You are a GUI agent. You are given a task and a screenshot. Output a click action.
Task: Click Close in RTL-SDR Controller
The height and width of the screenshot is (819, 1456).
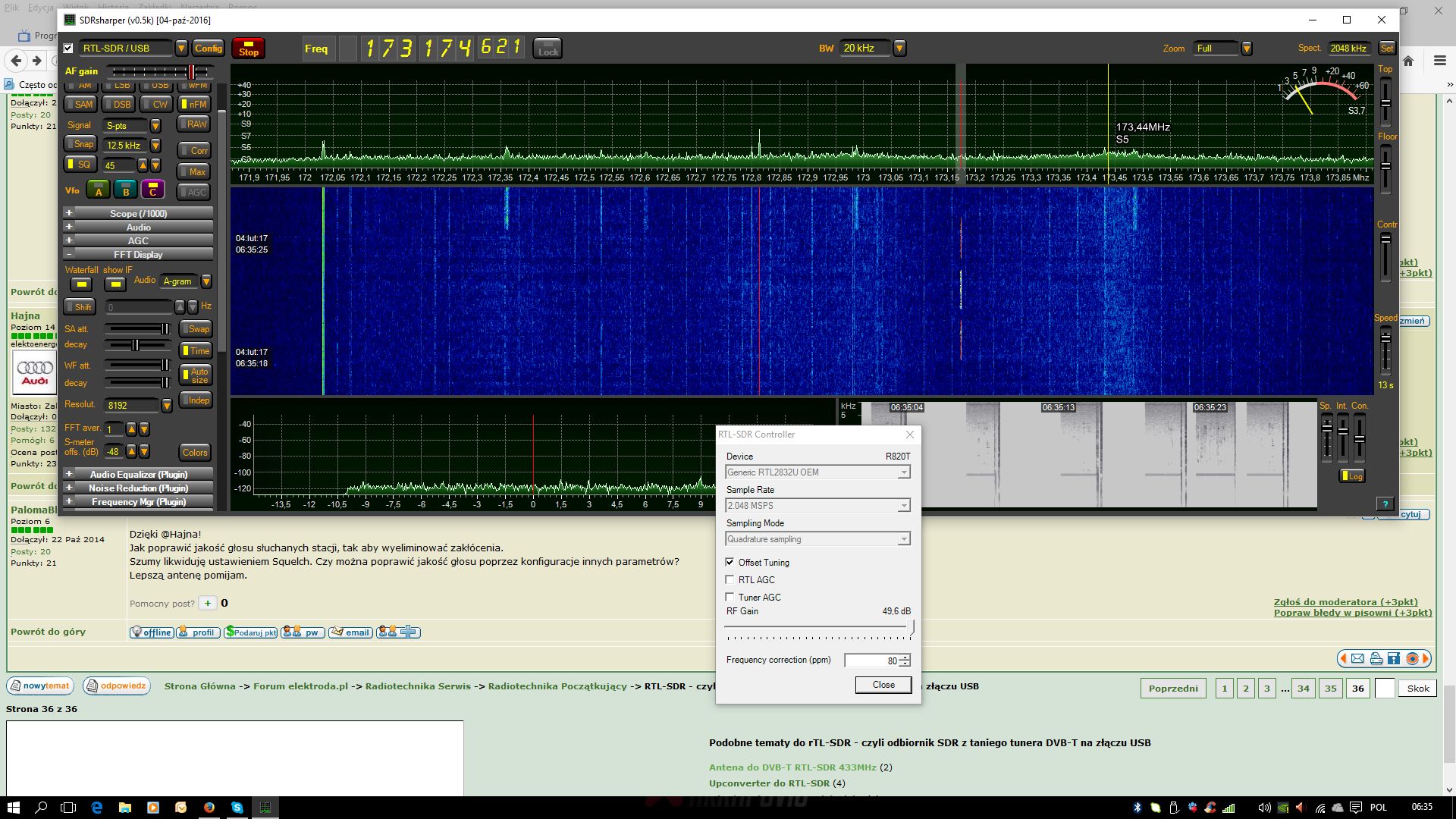point(883,685)
